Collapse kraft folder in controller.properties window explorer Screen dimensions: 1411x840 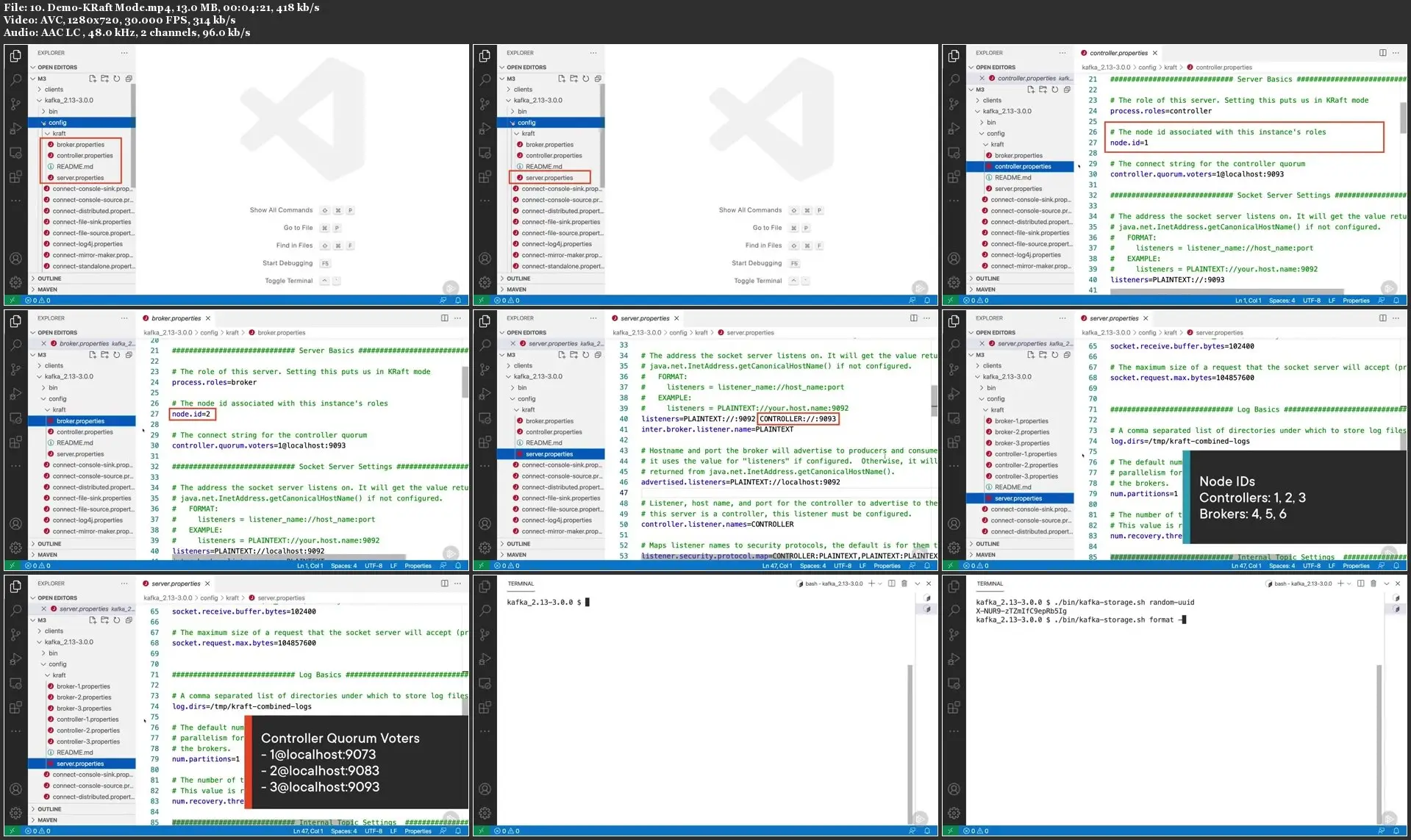point(996,145)
